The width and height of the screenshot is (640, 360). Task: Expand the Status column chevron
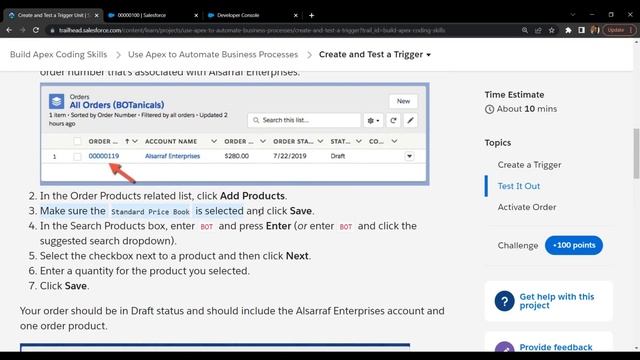pyautogui.click(x=358, y=141)
